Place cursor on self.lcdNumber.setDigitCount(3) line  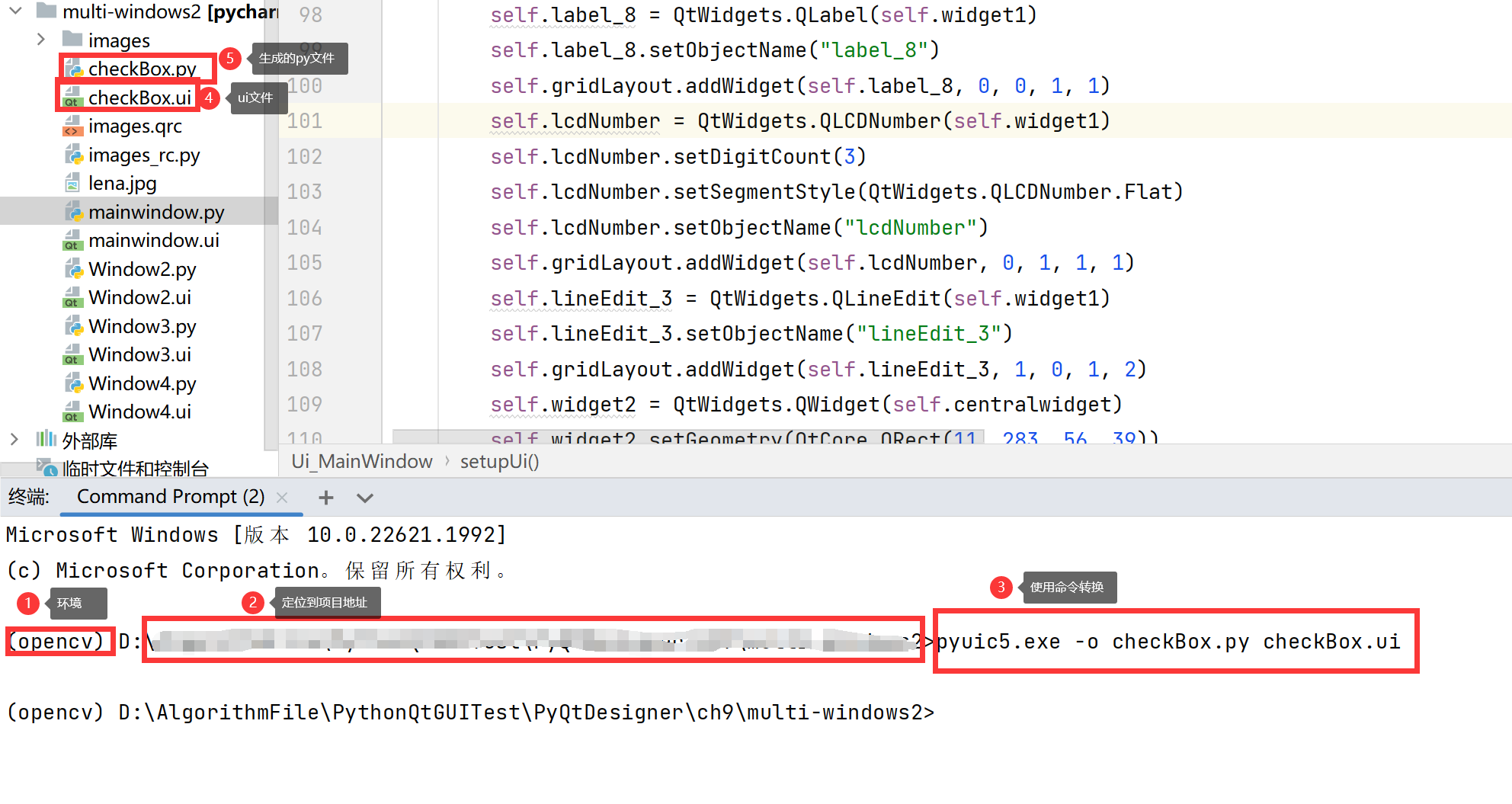pos(678,156)
